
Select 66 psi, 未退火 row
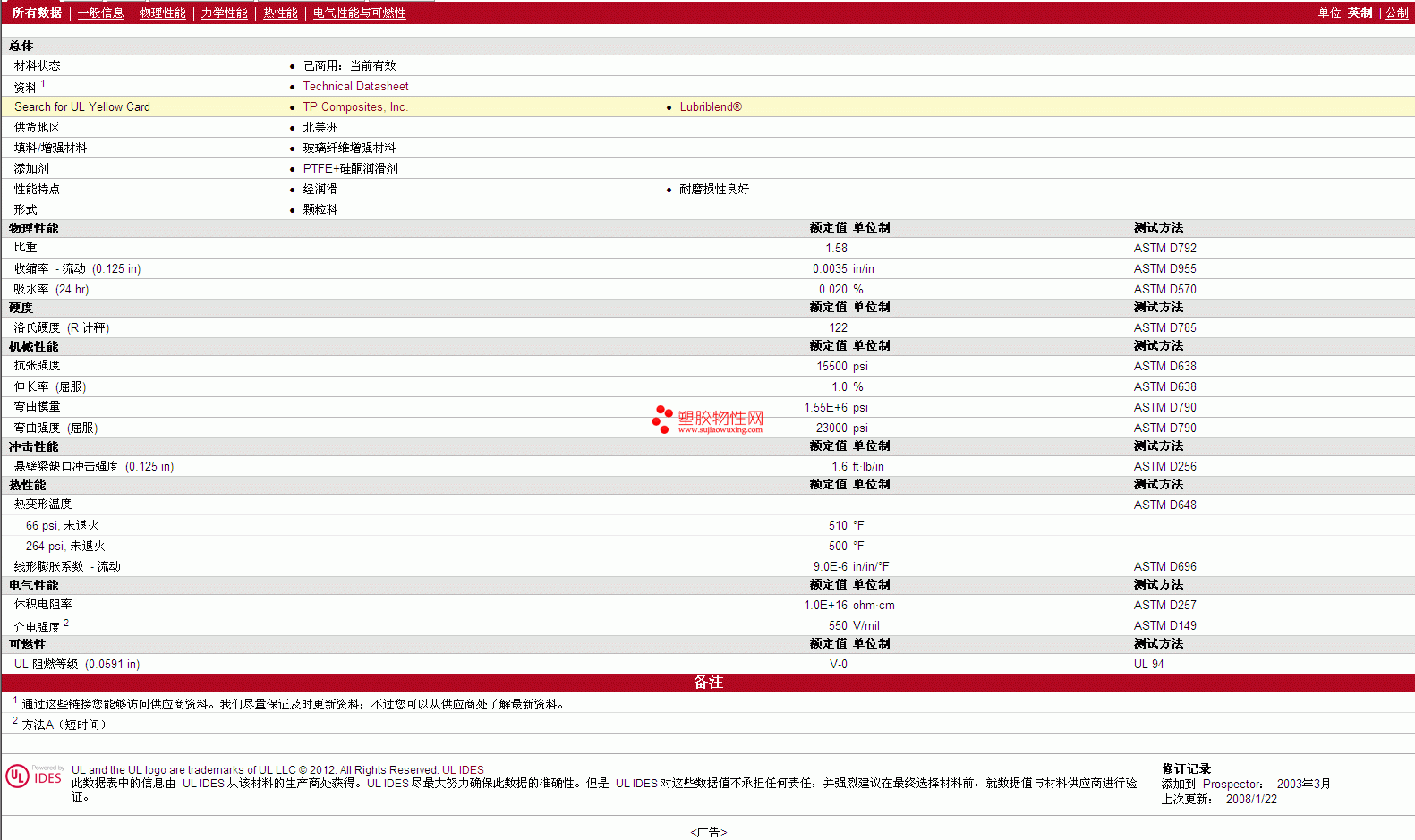[x=707, y=526]
